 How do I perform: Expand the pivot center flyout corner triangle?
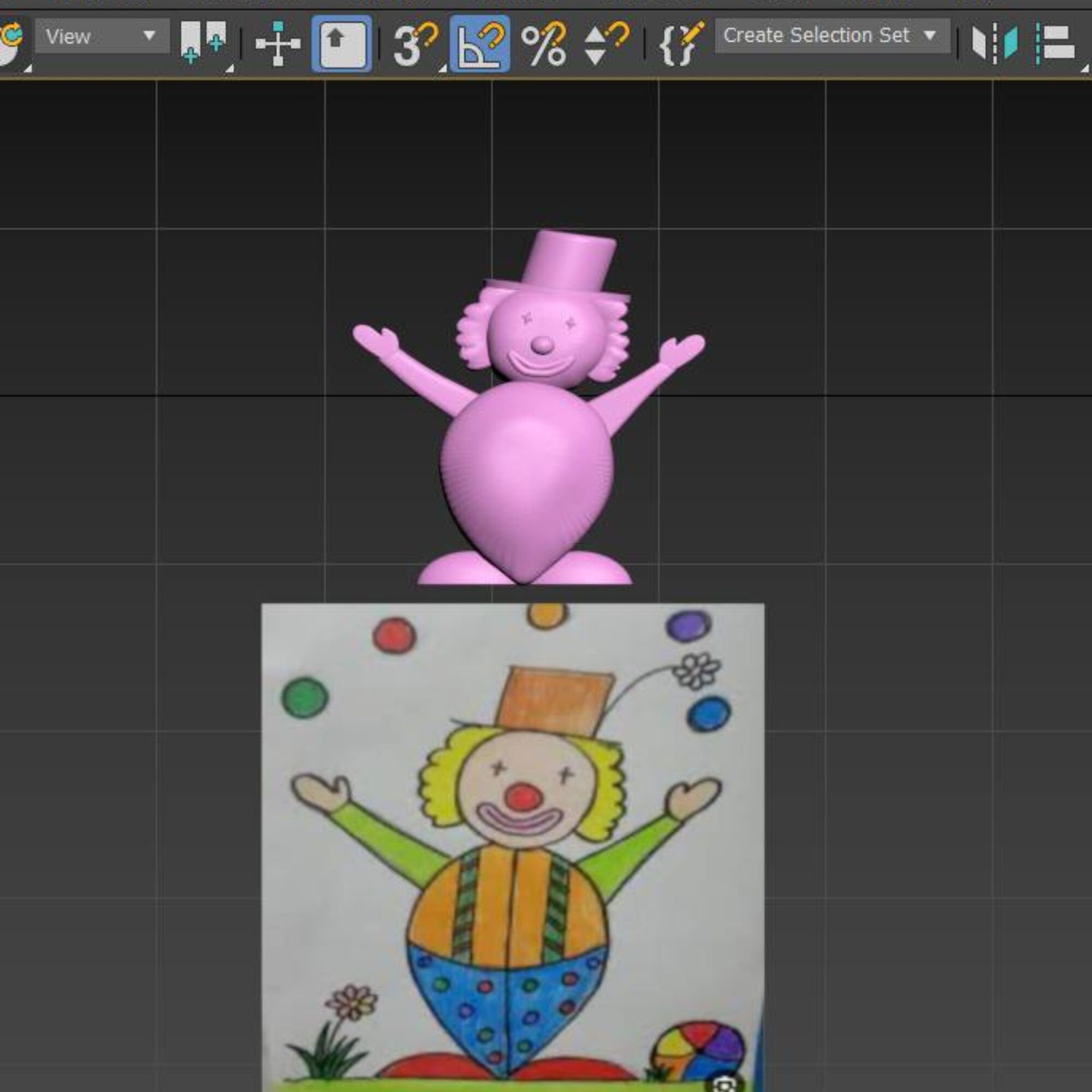click(229, 68)
